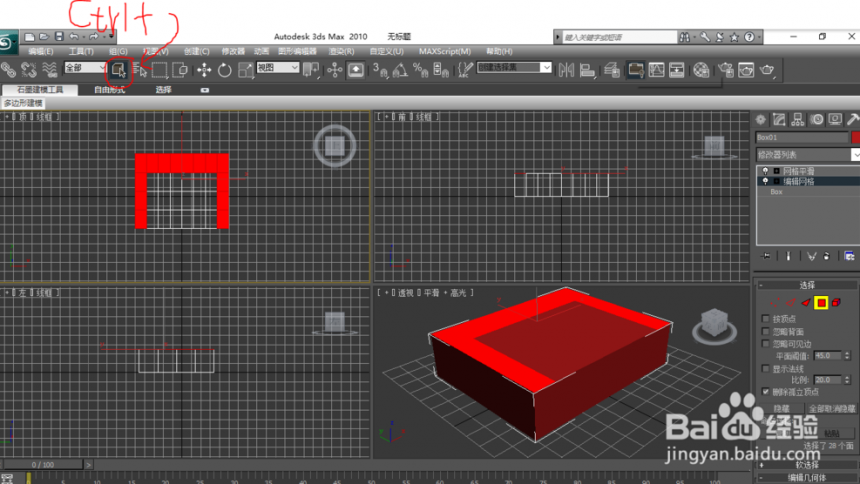The height and width of the screenshot is (484, 860).
Task: Collapse the 选择 rollout header
Action: (806, 285)
